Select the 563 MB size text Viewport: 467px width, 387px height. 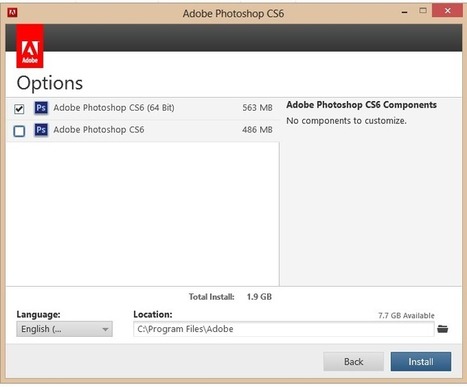(x=257, y=108)
